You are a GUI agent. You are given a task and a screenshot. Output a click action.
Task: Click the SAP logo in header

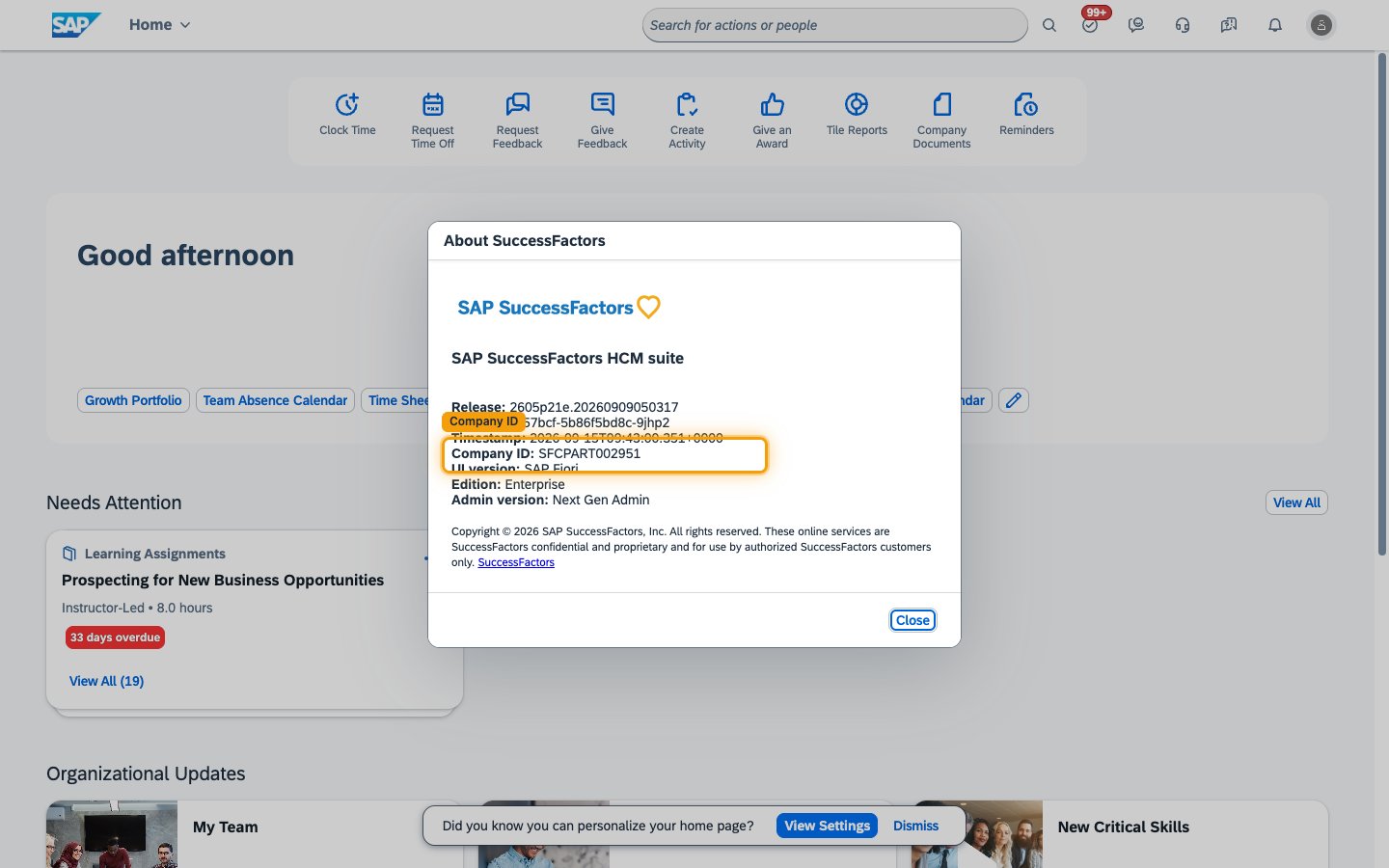pyautogui.click(x=76, y=25)
